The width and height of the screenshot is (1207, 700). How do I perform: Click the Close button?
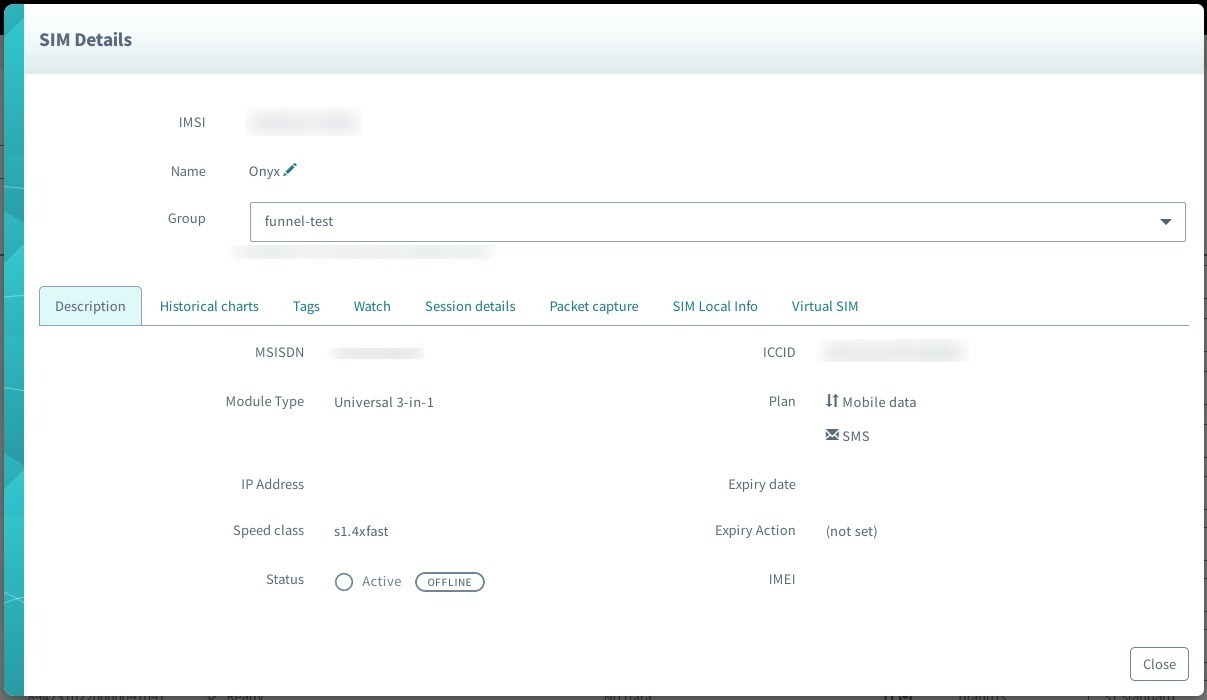pyautogui.click(x=1159, y=663)
